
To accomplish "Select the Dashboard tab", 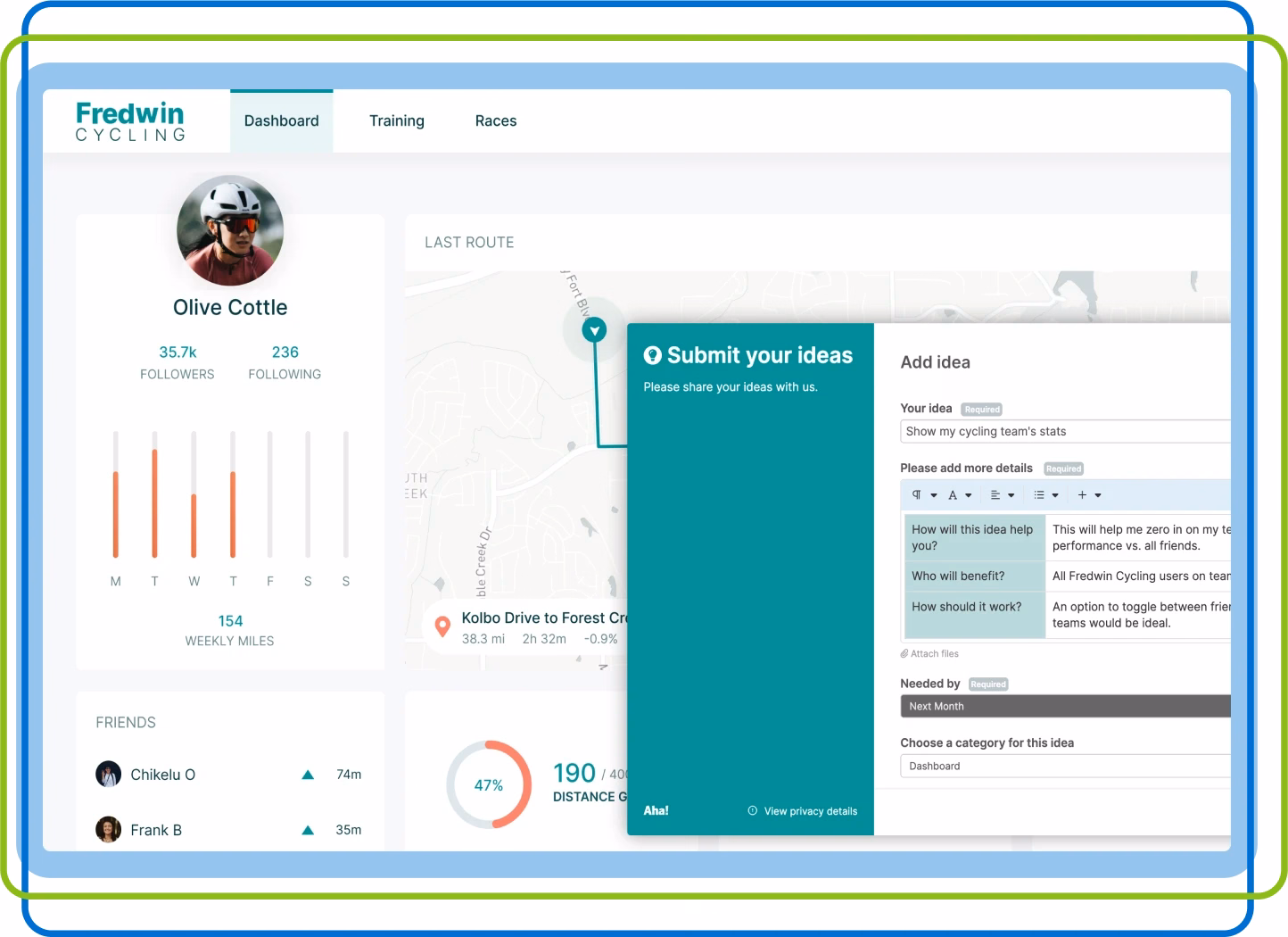I will click(281, 120).
